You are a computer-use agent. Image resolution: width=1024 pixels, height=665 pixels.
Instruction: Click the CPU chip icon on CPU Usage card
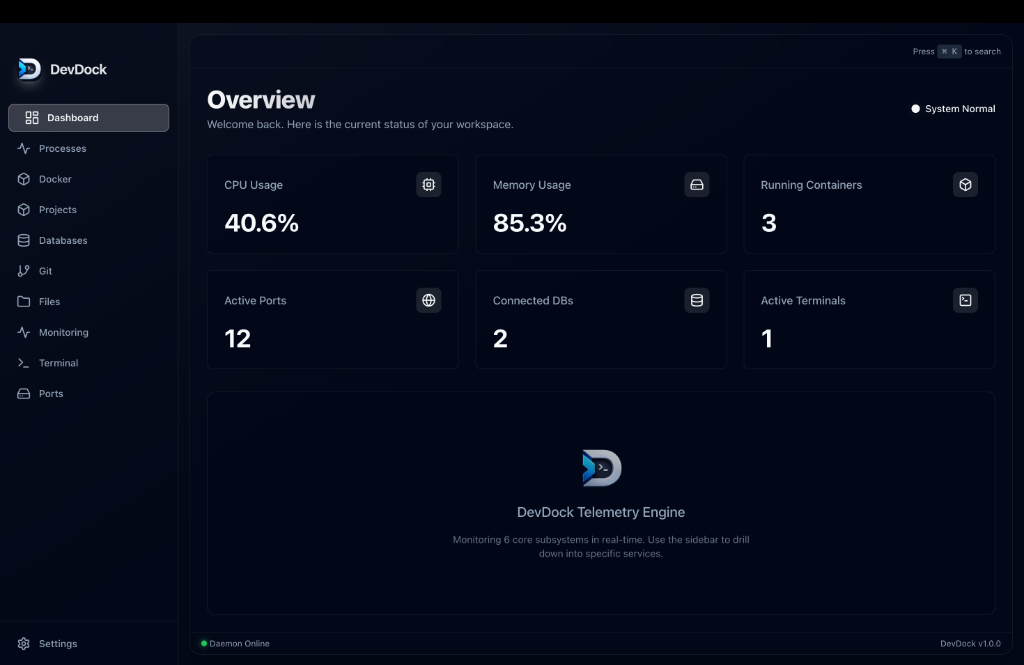(x=428, y=185)
